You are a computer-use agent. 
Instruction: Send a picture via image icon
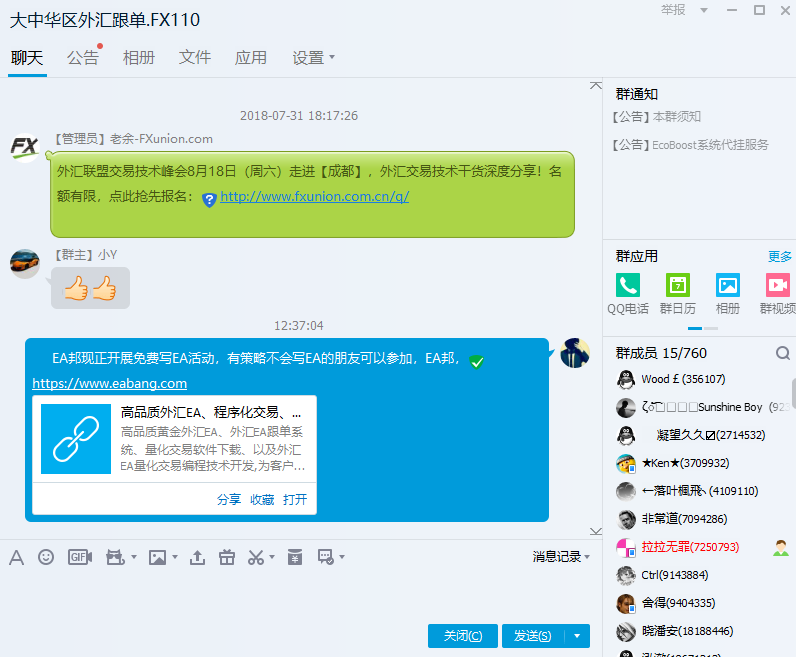(x=157, y=557)
